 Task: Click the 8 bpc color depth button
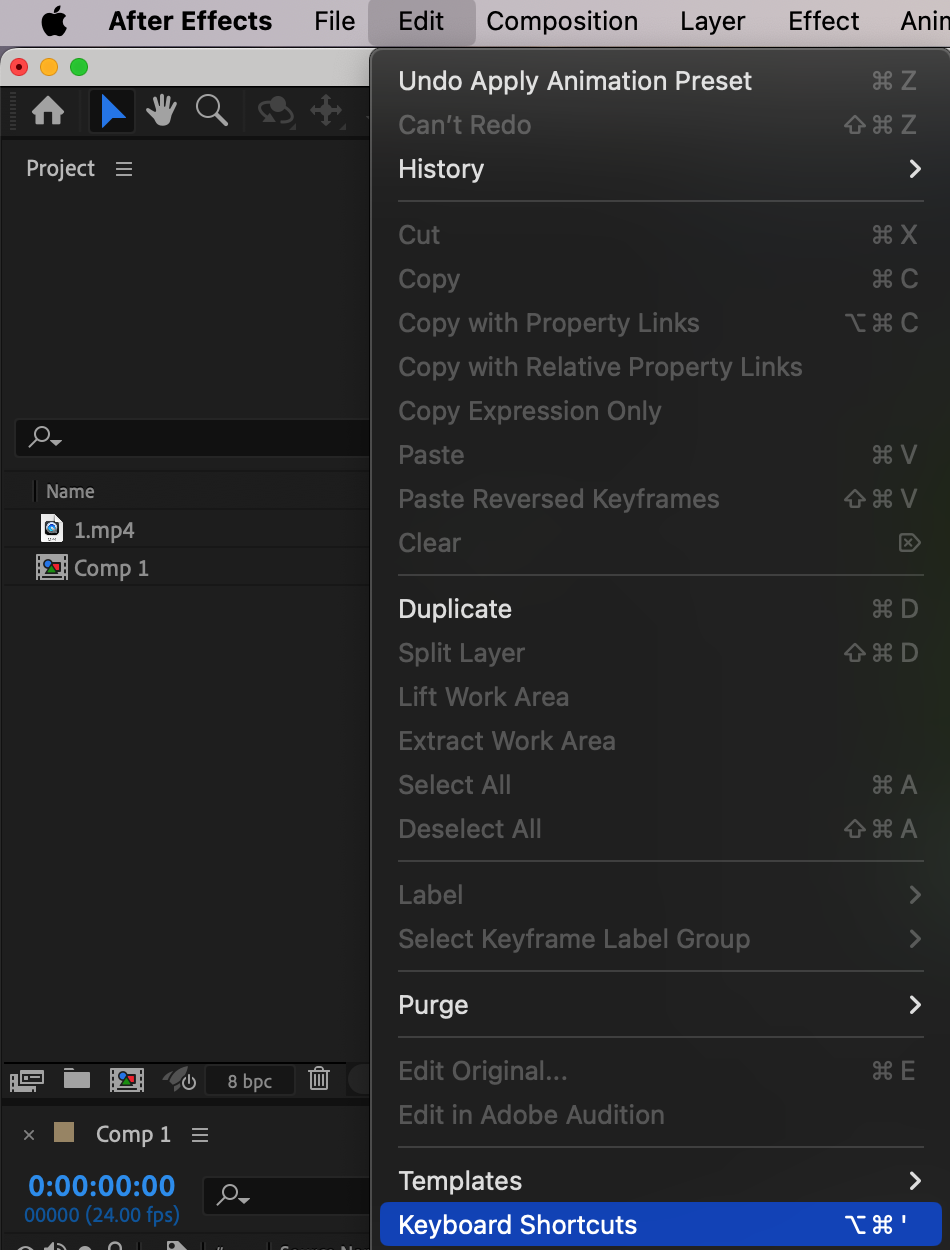point(250,1081)
